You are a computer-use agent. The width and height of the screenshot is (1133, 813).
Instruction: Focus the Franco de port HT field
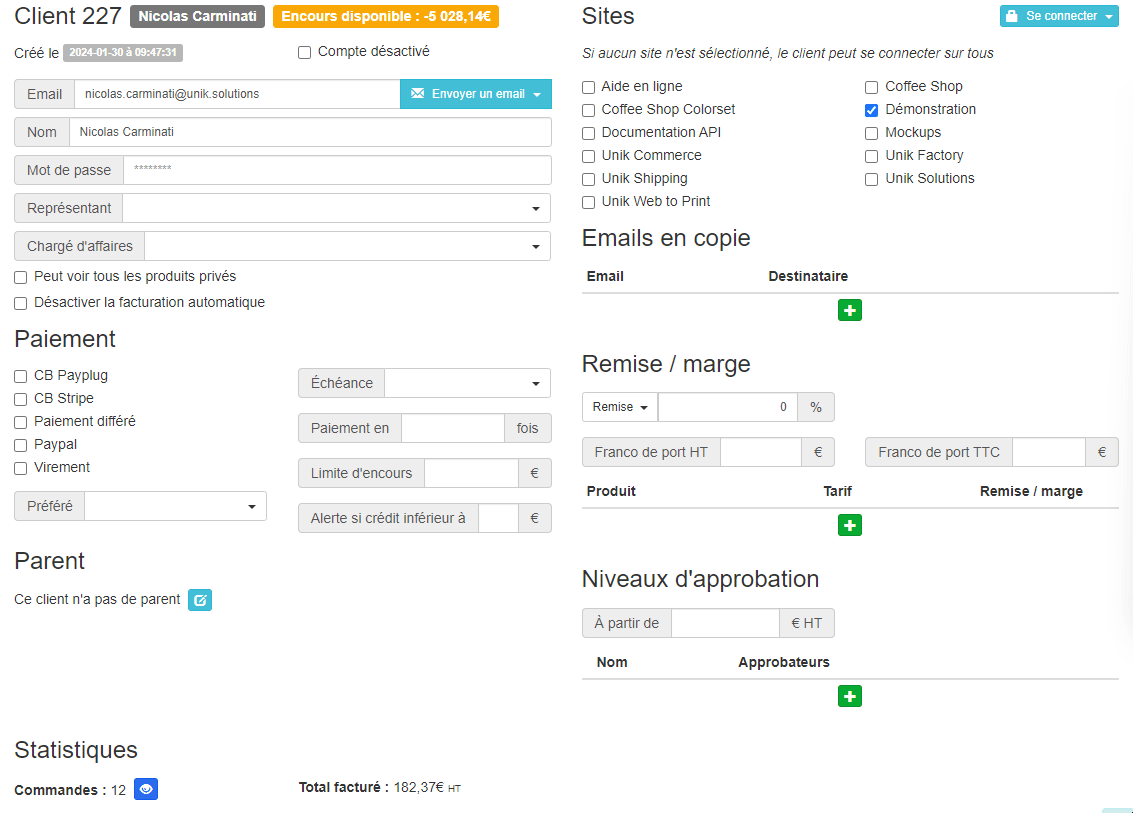click(760, 452)
